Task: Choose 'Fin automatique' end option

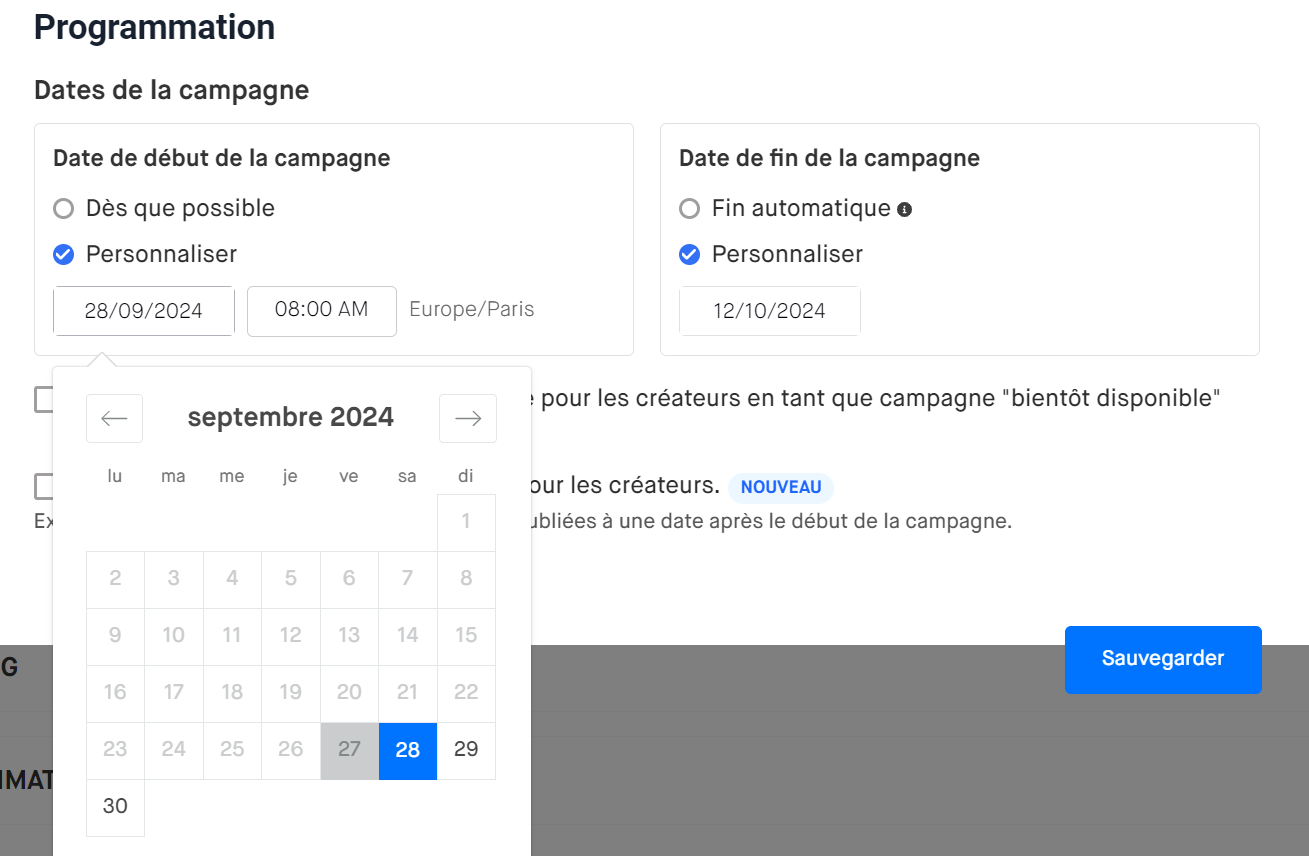Action: [689, 209]
